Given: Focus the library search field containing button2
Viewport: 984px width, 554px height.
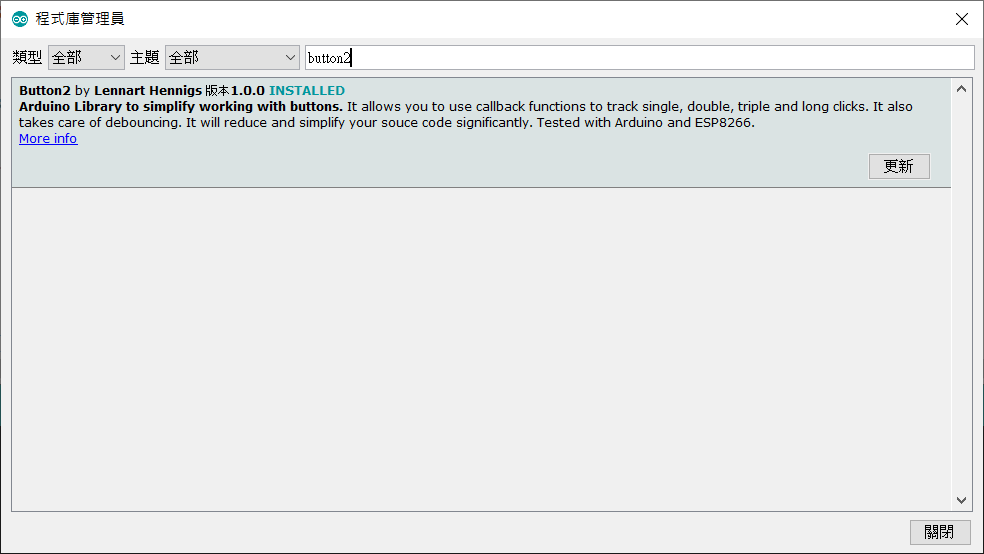Looking at the screenshot, I should [x=639, y=58].
